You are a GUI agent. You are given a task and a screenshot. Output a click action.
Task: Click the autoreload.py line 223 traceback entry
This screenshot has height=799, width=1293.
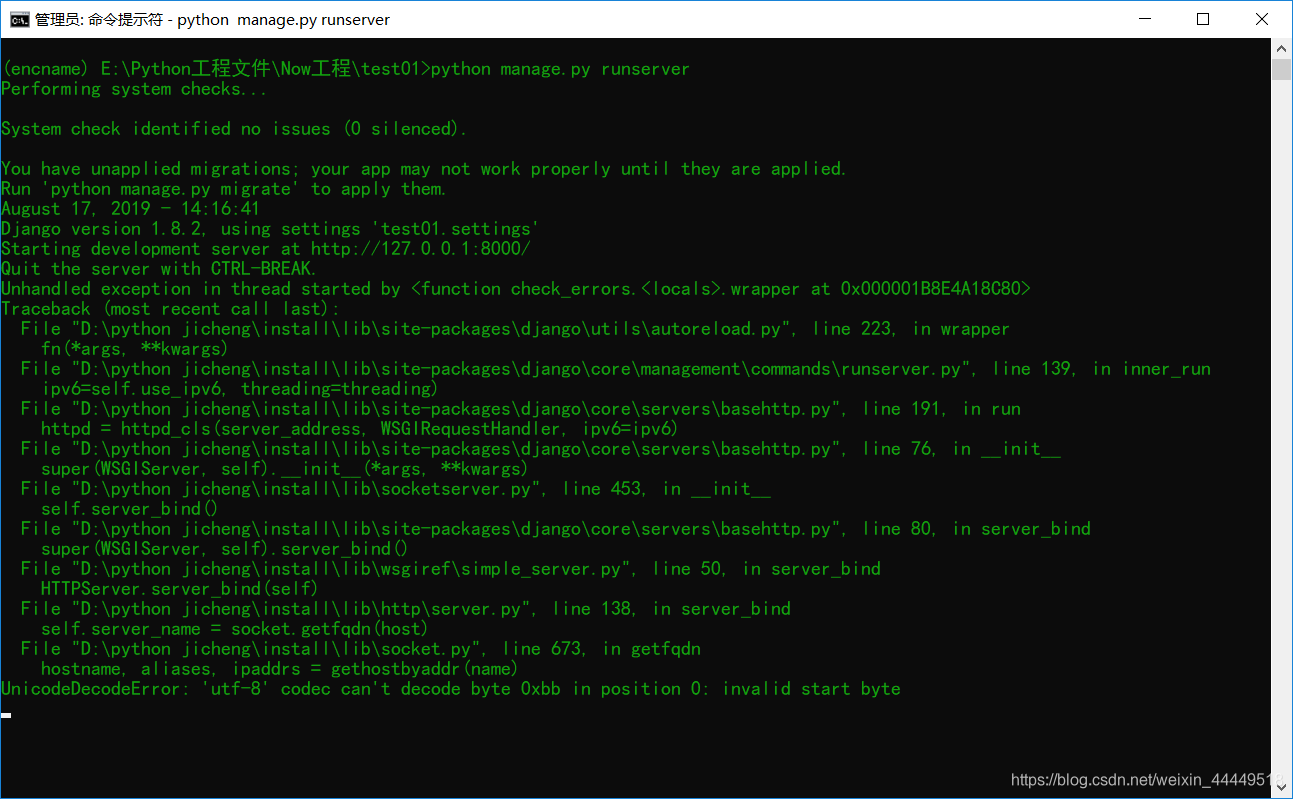click(515, 329)
